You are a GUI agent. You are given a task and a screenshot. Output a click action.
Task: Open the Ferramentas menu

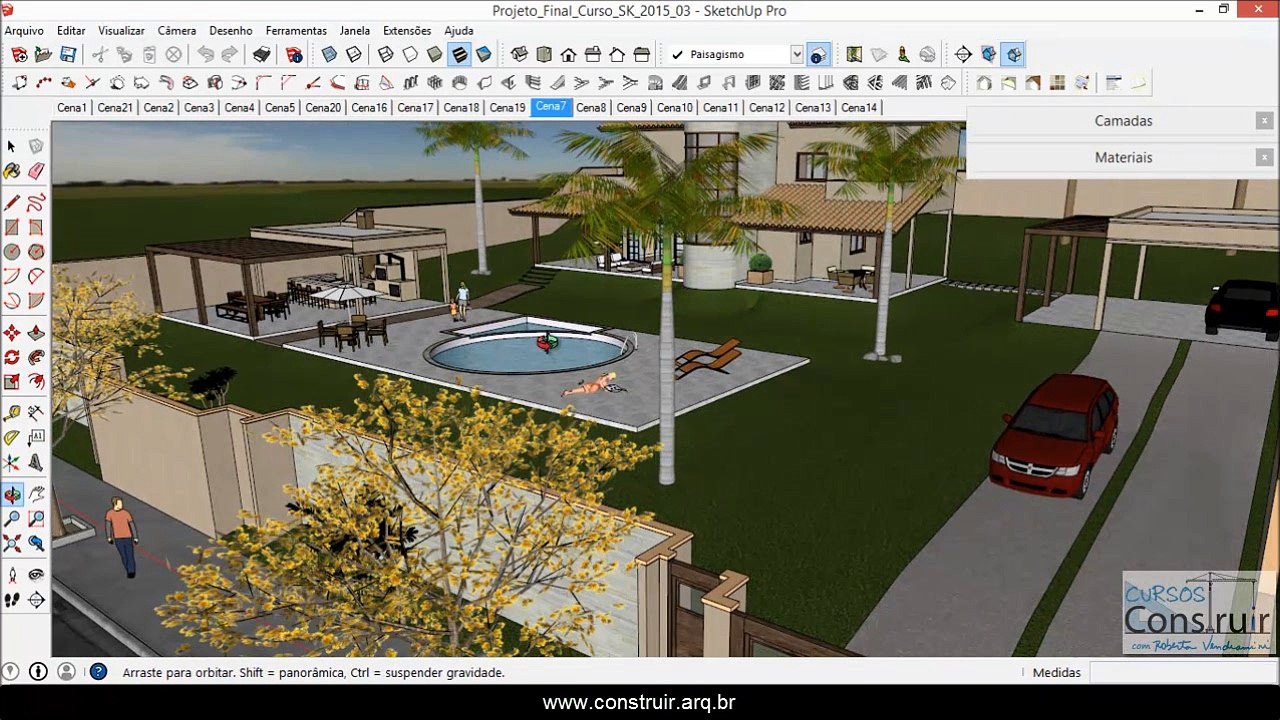(296, 31)
